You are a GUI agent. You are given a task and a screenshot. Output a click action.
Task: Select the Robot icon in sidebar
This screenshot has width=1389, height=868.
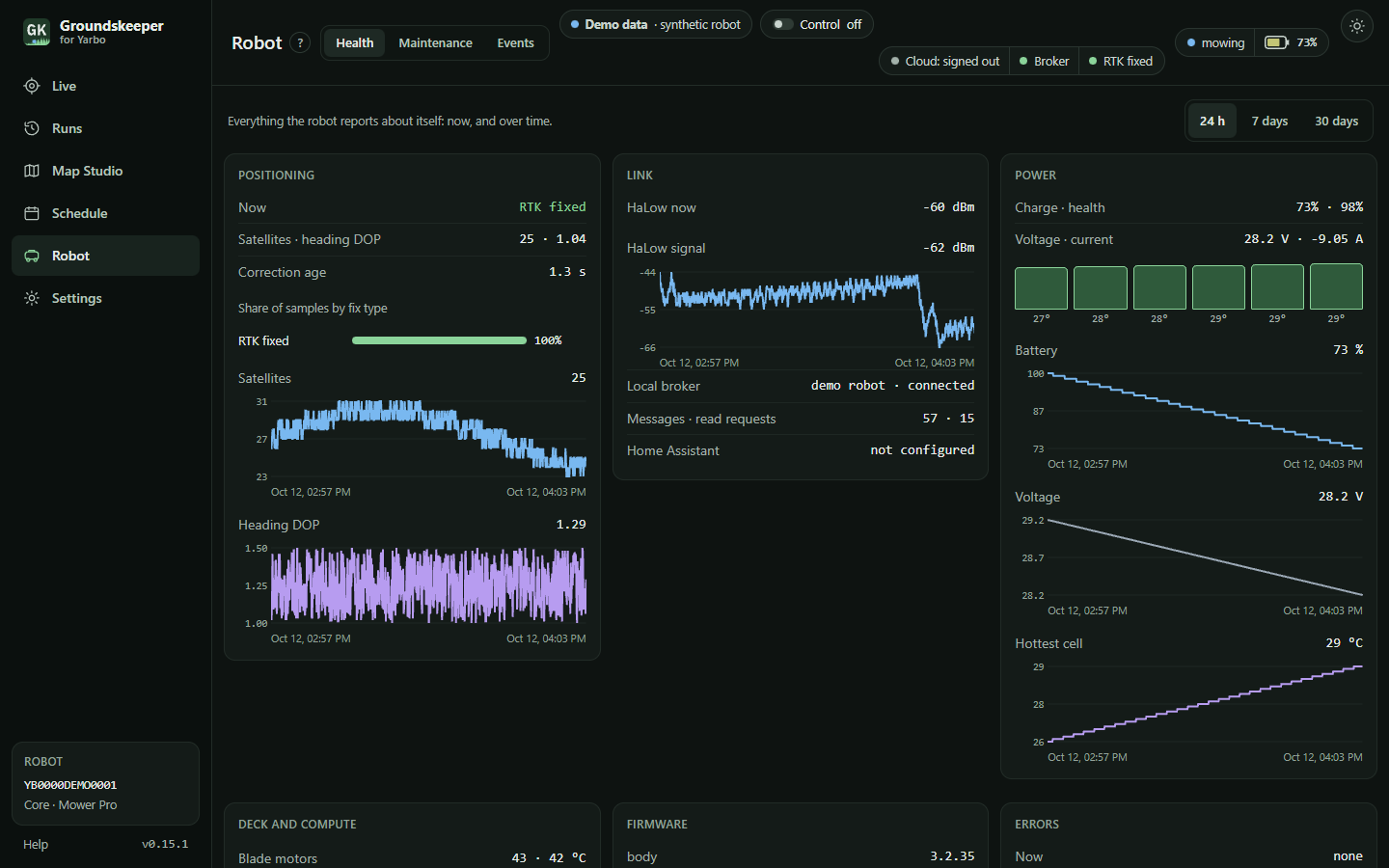32,256
